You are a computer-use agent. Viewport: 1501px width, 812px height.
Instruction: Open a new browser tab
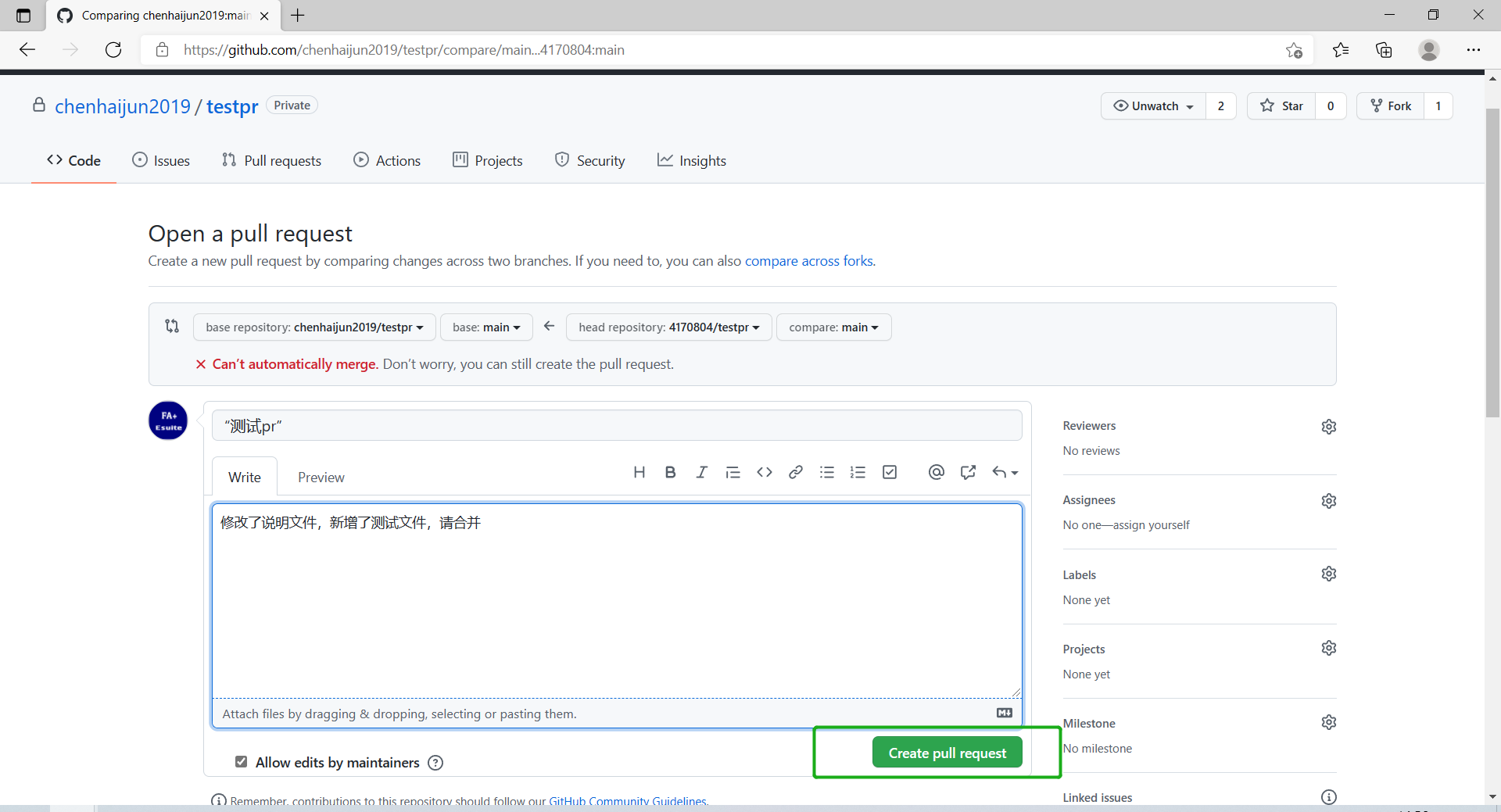pyautogui.click(x=298, y=15)
